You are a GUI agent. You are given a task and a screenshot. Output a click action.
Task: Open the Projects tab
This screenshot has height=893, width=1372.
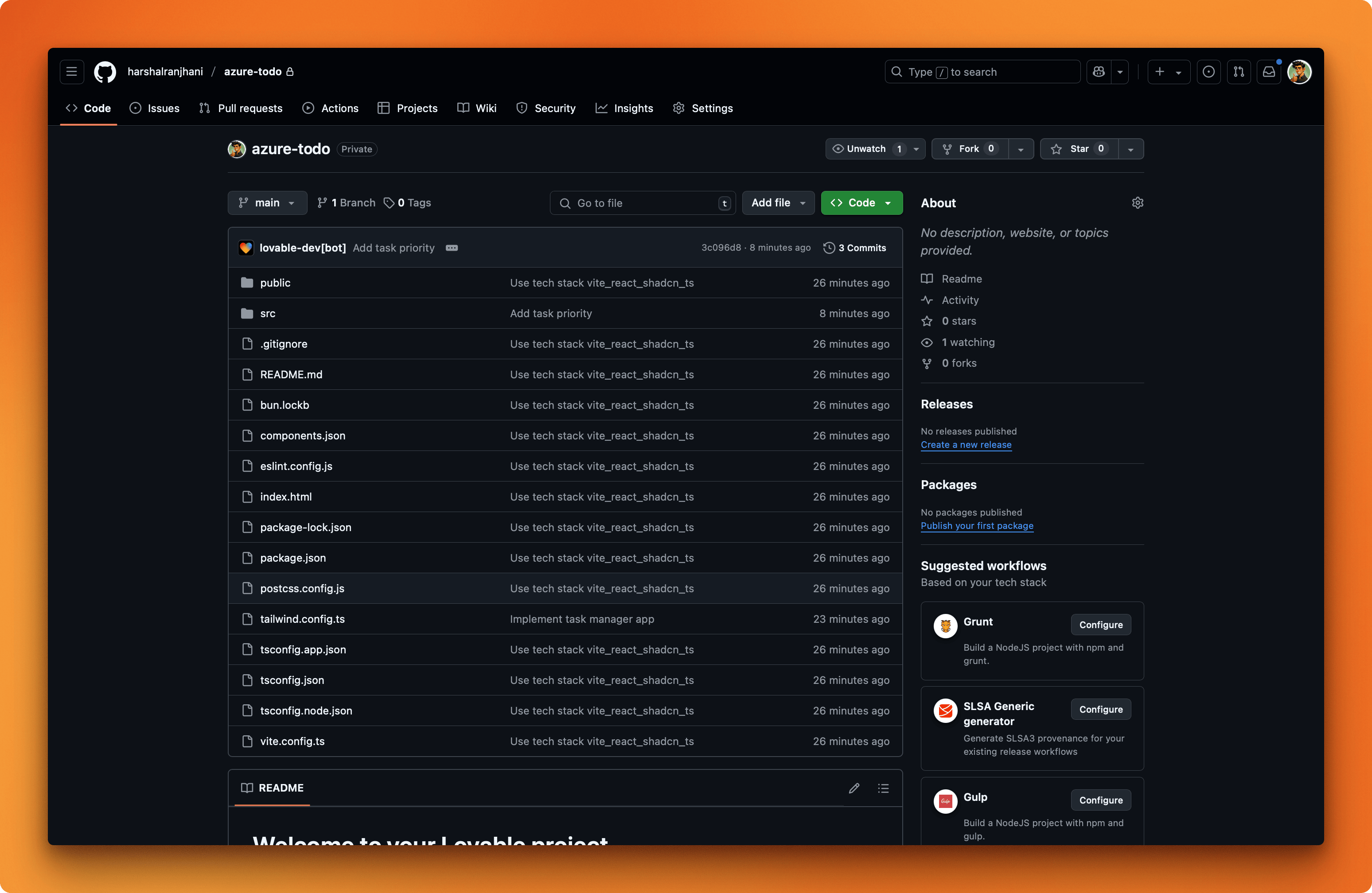[x=408, y=109]
